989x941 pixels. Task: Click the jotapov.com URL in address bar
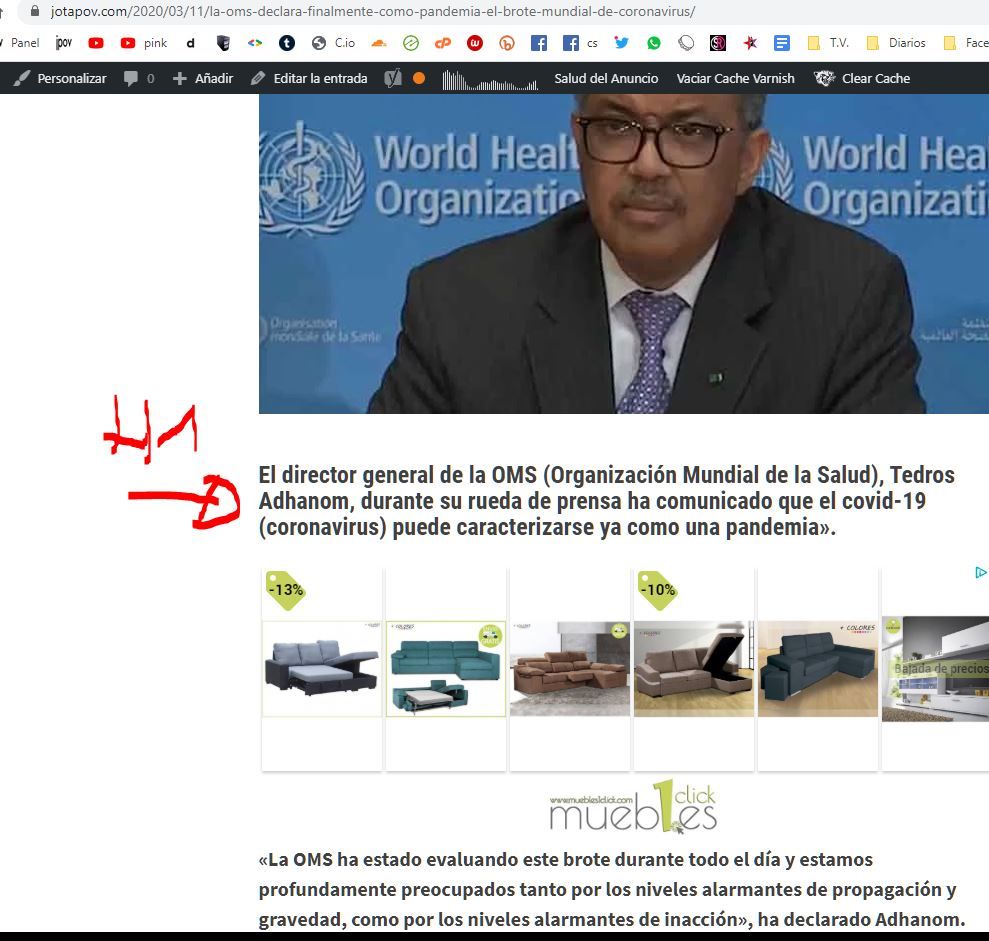373,11
